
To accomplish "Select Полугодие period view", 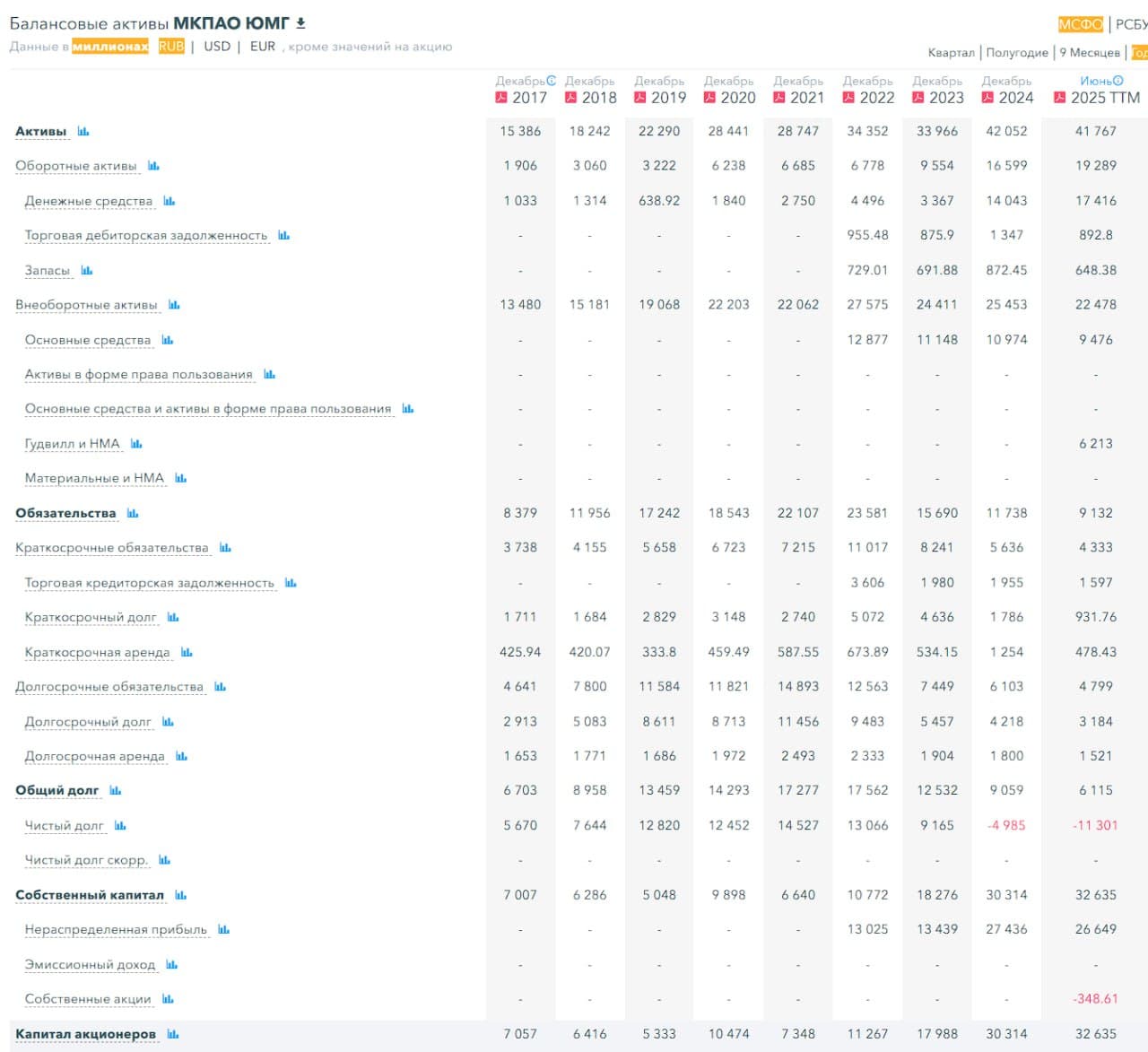I will click(1017, 53).
